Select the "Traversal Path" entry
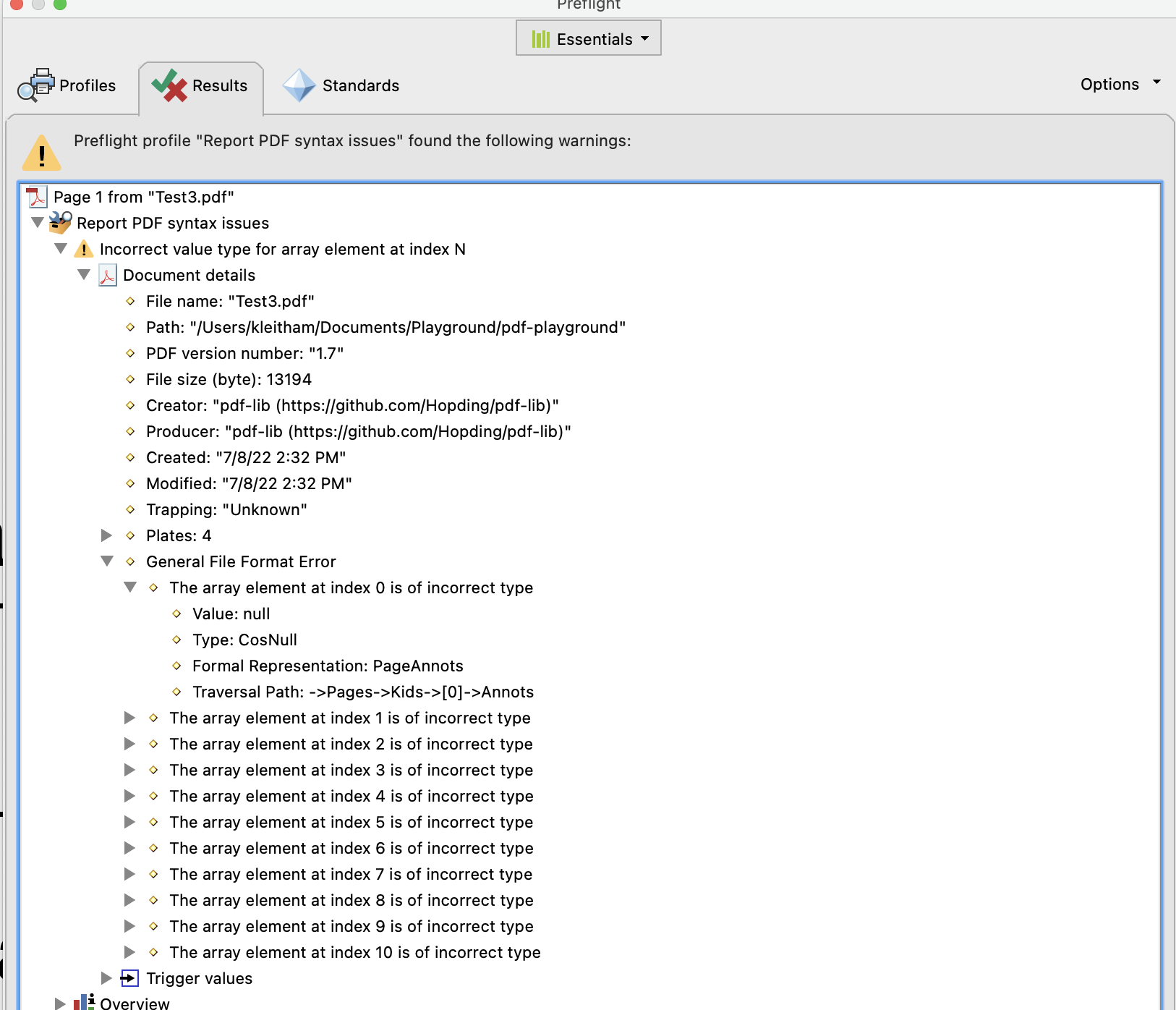This screenshot has height=1010, width=1176. (x=363, y=692)
